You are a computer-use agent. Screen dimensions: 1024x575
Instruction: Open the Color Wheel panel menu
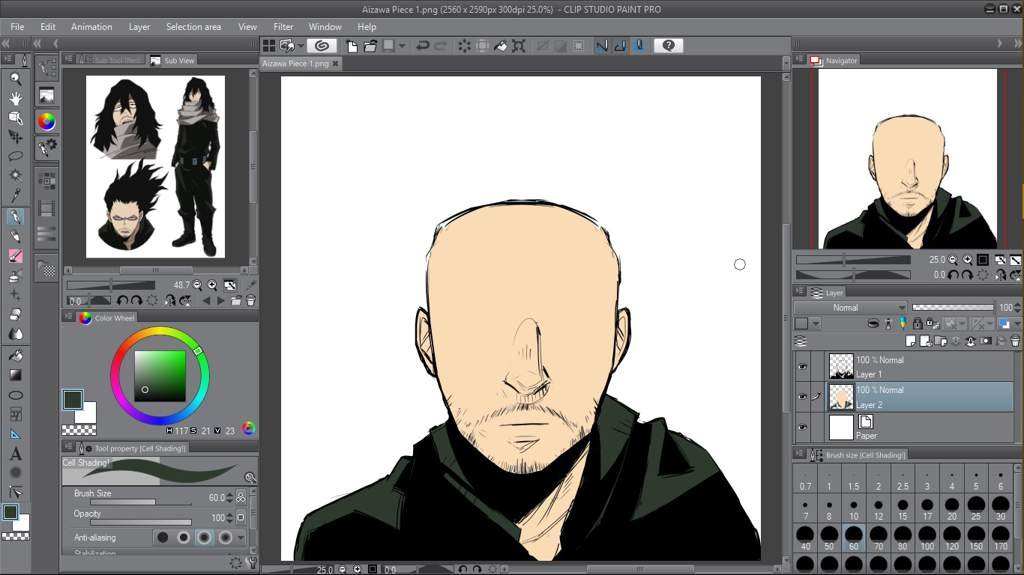[69, 317]
